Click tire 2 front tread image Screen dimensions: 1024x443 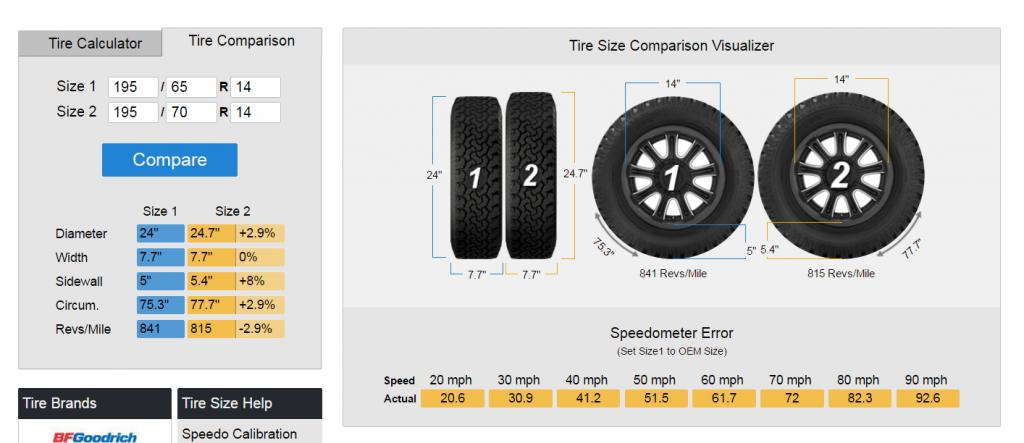point(530,176)
